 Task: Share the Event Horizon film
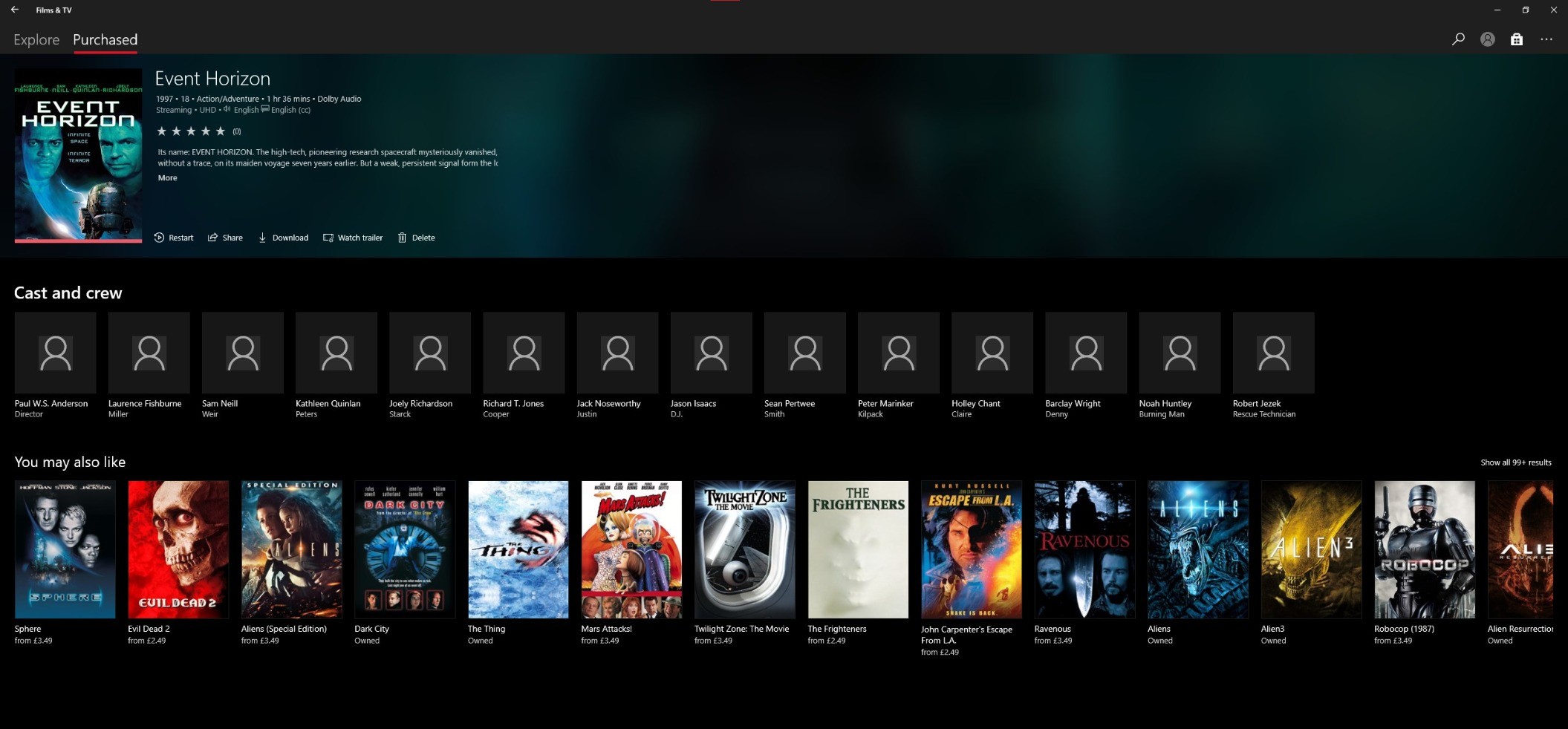225,238
